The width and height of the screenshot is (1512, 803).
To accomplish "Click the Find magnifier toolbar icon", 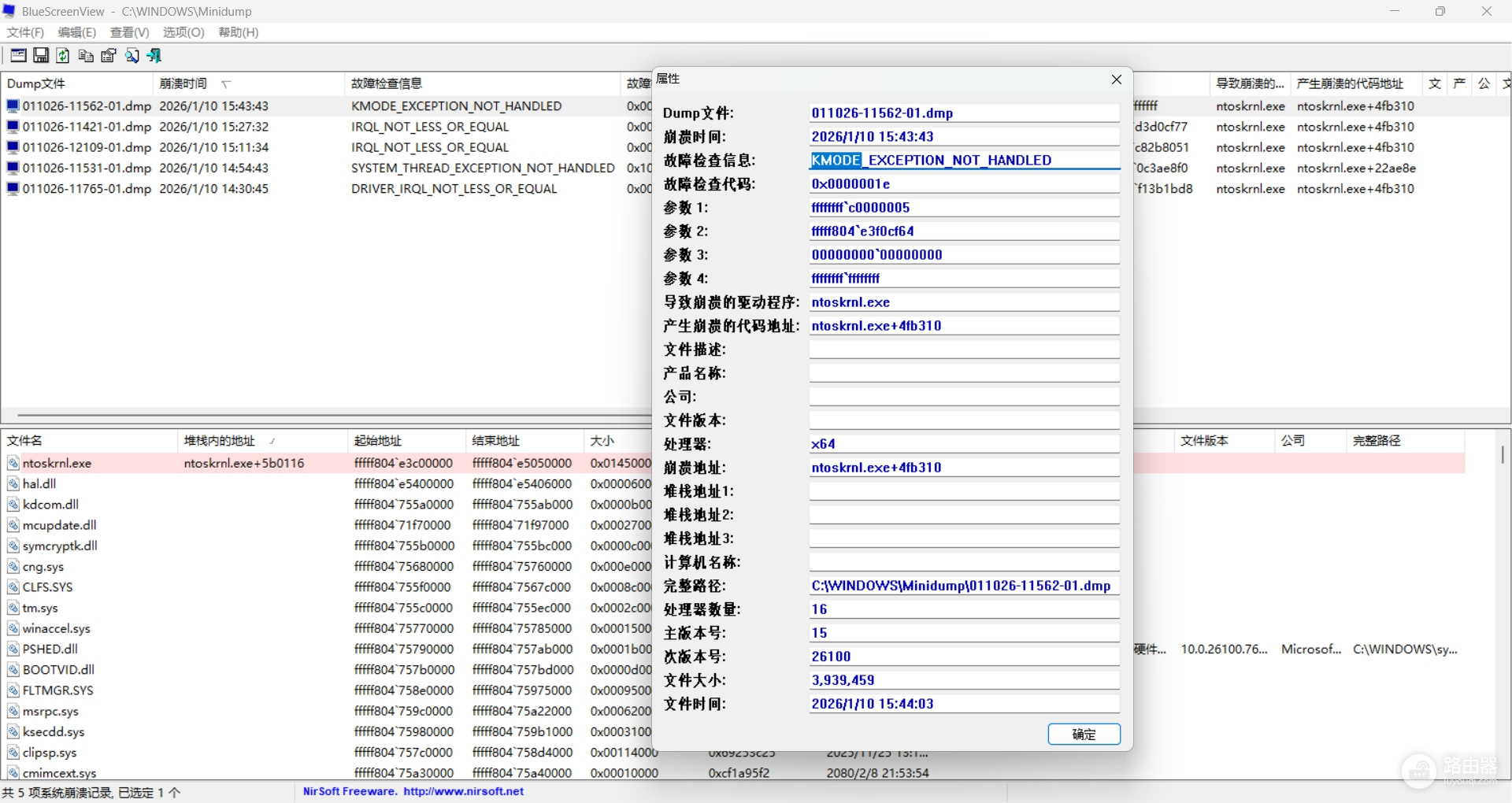I will tap(132, 55).
